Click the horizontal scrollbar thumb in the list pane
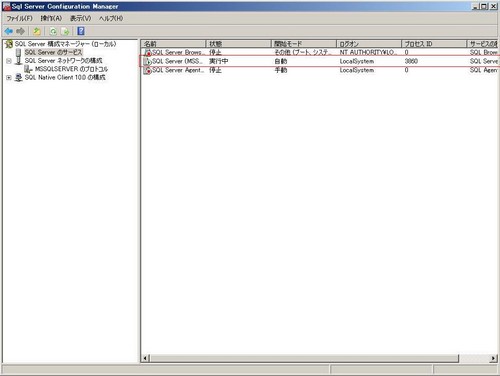 304,358
